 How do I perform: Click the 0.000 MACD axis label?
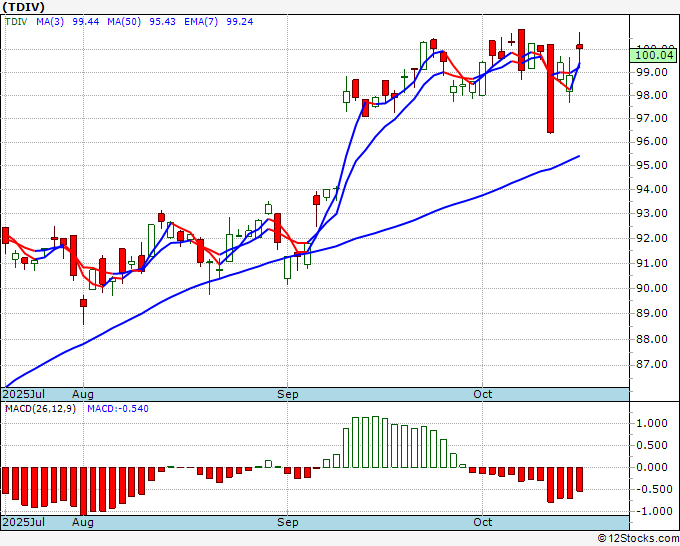[x=653, y=467]
